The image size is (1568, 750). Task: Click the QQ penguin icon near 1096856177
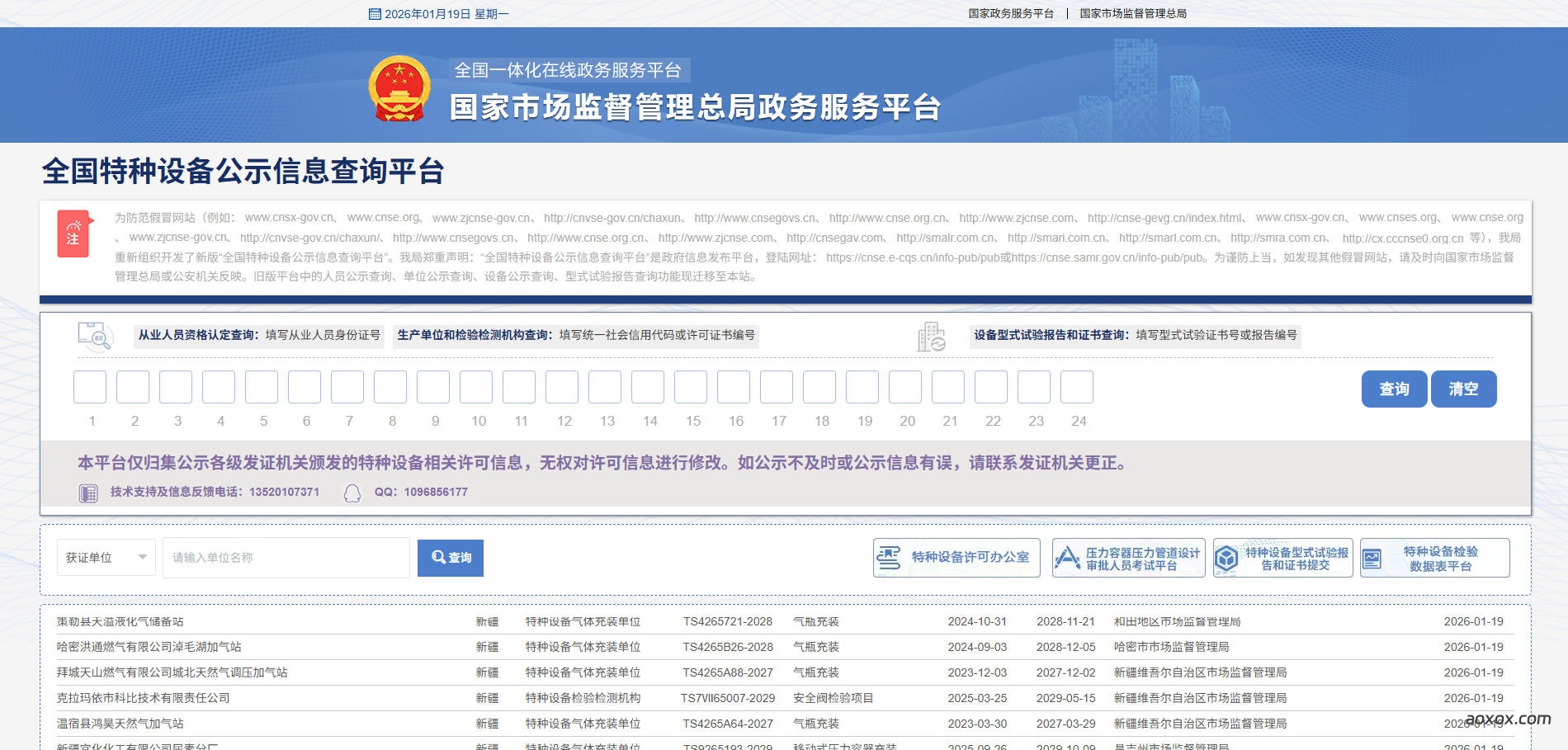pos(353,492)
